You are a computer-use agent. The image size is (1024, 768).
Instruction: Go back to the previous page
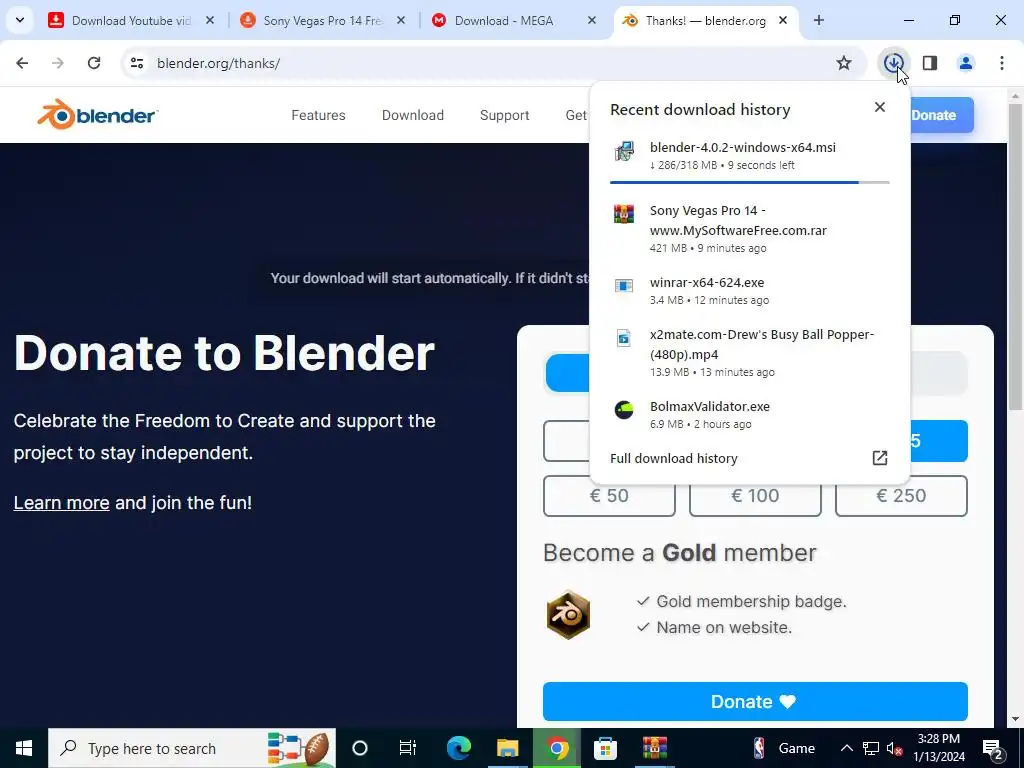click(x=22, y=63)
